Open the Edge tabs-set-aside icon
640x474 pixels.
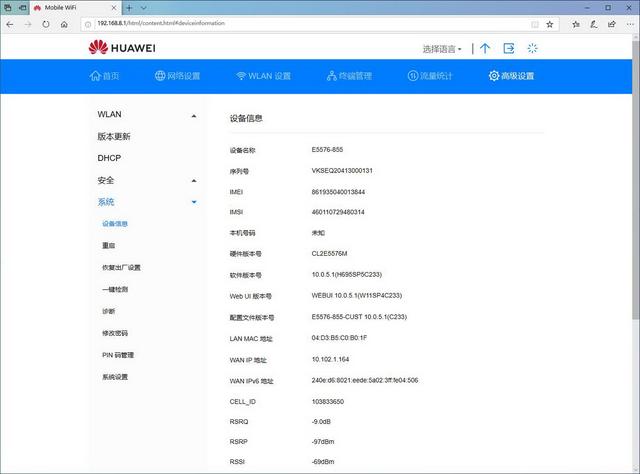tap(7, 7)
